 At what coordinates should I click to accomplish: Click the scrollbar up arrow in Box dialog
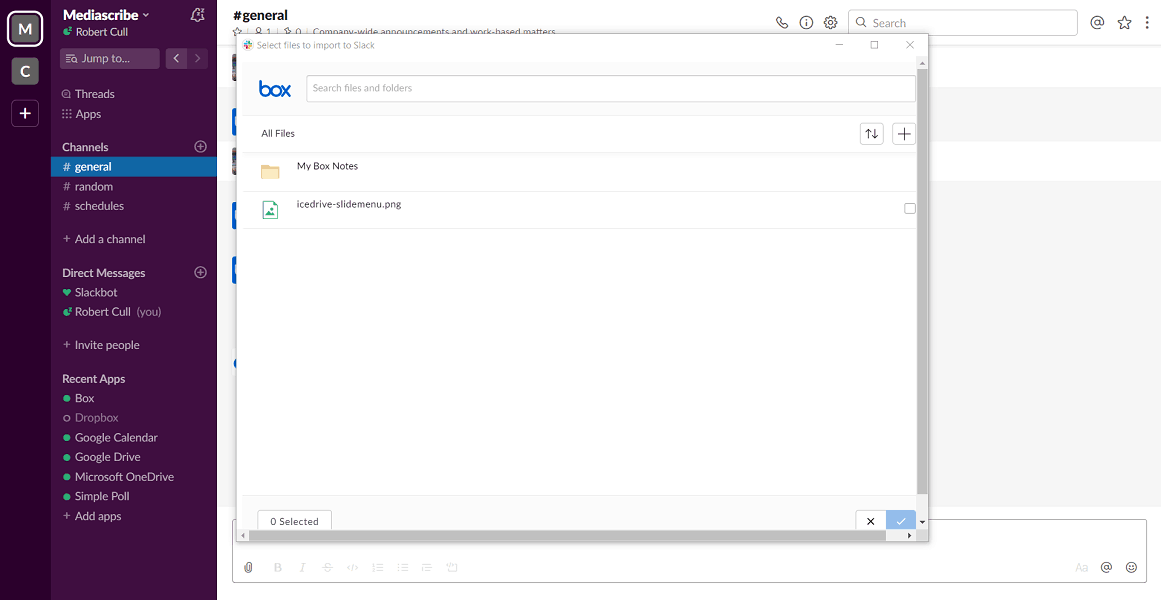tap(922, 64)
